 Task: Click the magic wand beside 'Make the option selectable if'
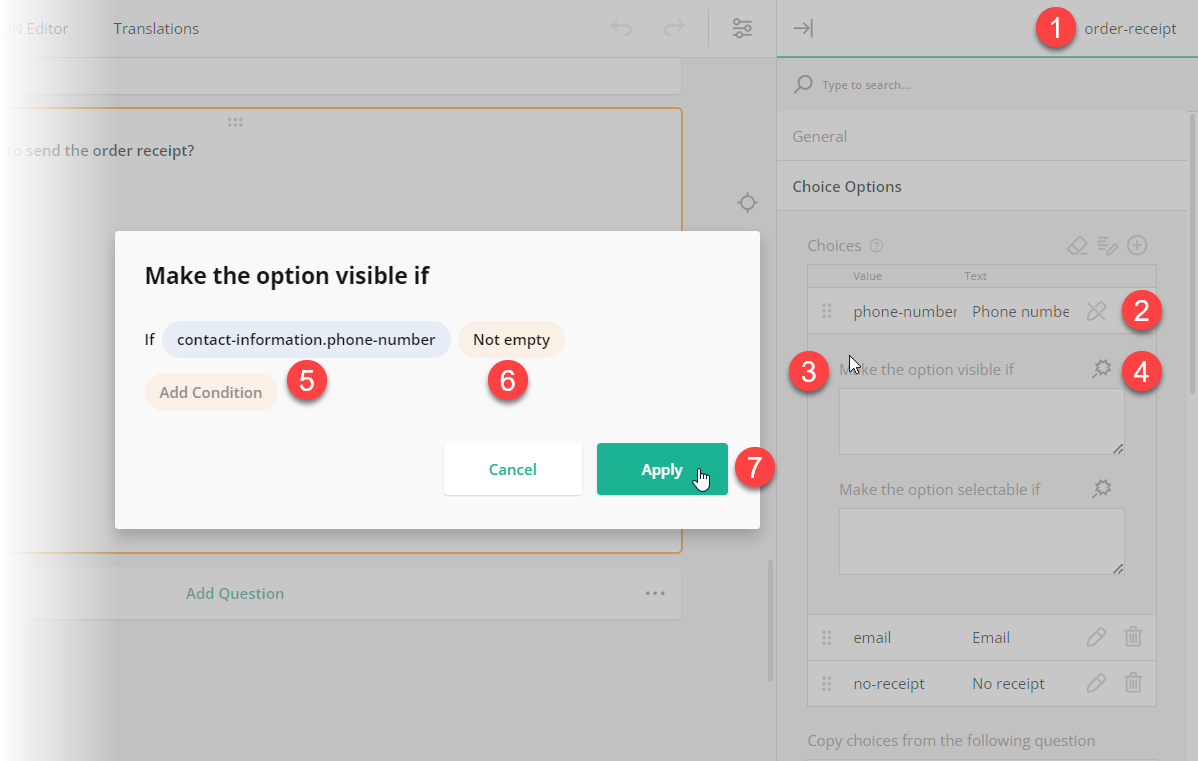point(1101,488)
